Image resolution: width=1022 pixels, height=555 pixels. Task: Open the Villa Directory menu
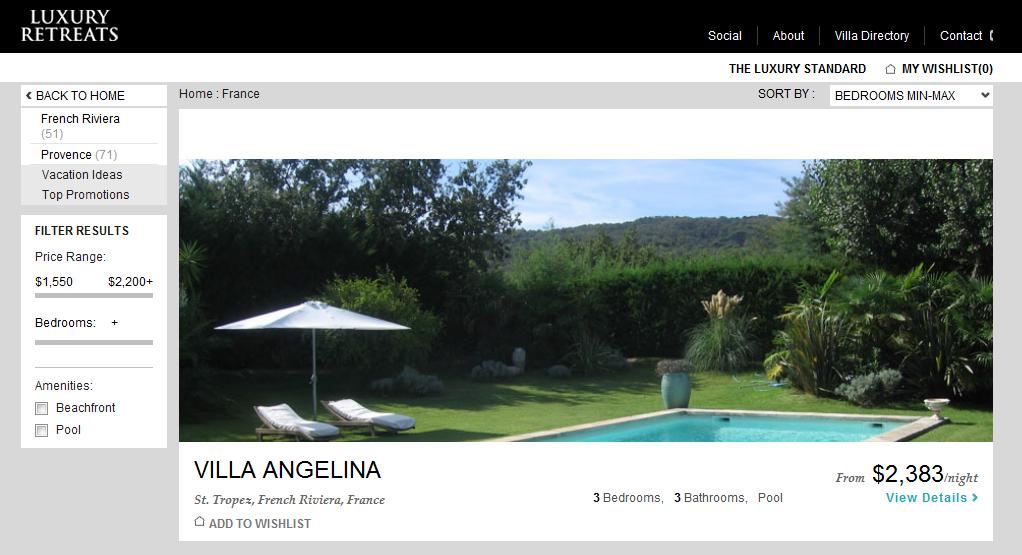point(871,36)
